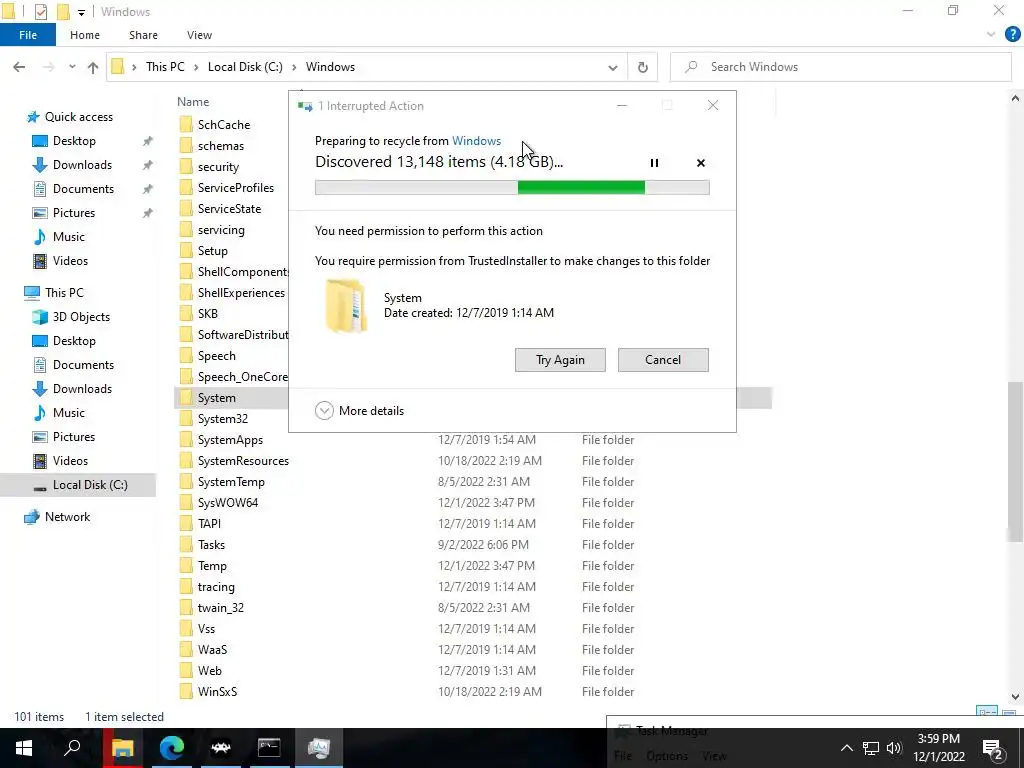The image size is (1024, 768).
Task: Switch to the View ribbon tab
Action: point(199,35)
